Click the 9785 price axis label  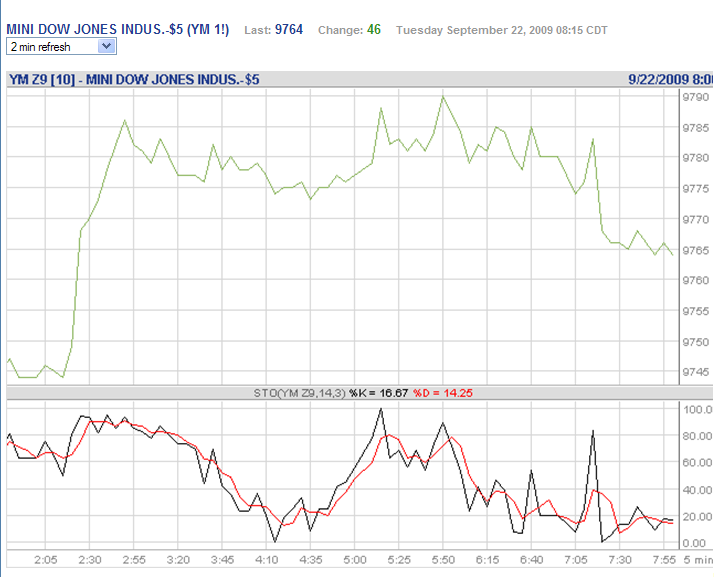pos(695,128)
